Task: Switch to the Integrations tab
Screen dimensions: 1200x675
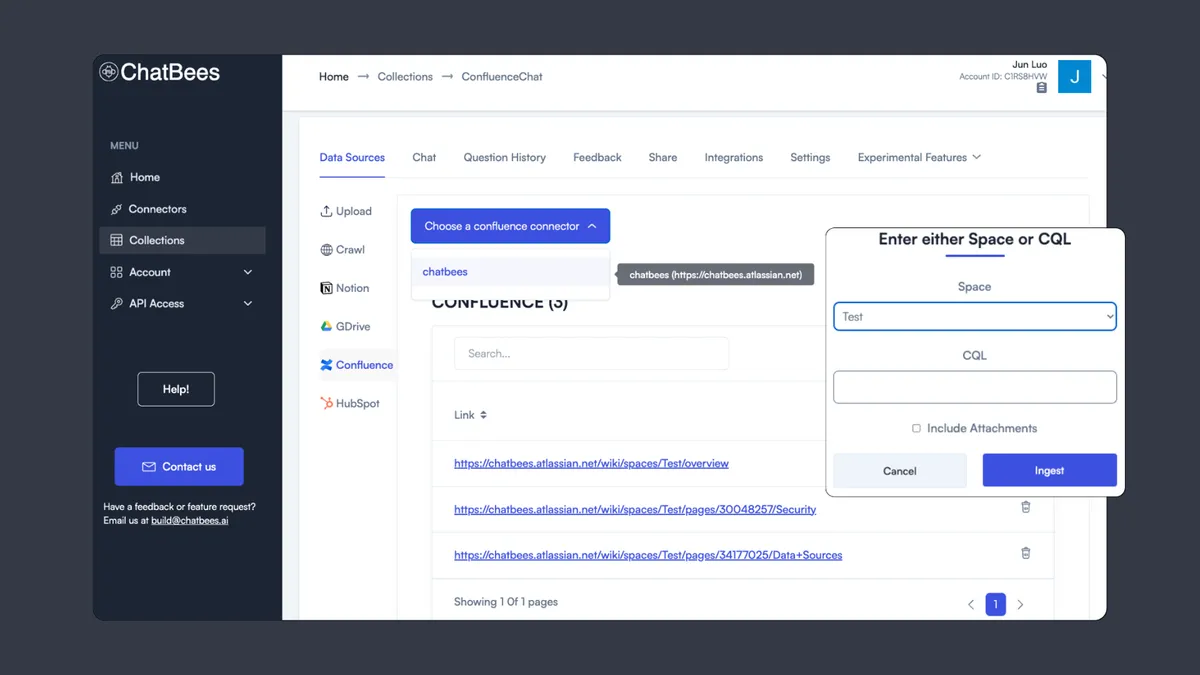Action: [734, 157]
